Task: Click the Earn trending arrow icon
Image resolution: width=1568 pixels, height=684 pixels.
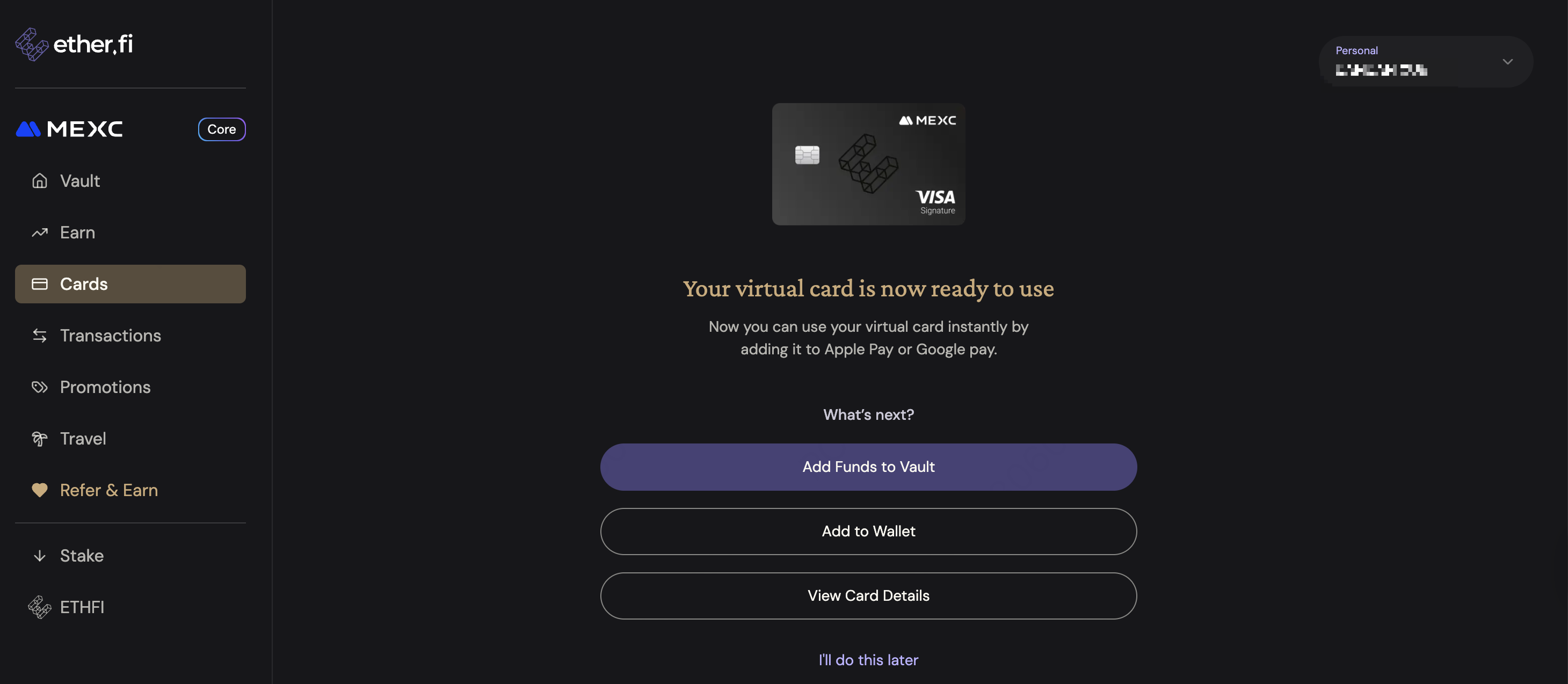Action: pyautogui.click(x=40, y=232)
